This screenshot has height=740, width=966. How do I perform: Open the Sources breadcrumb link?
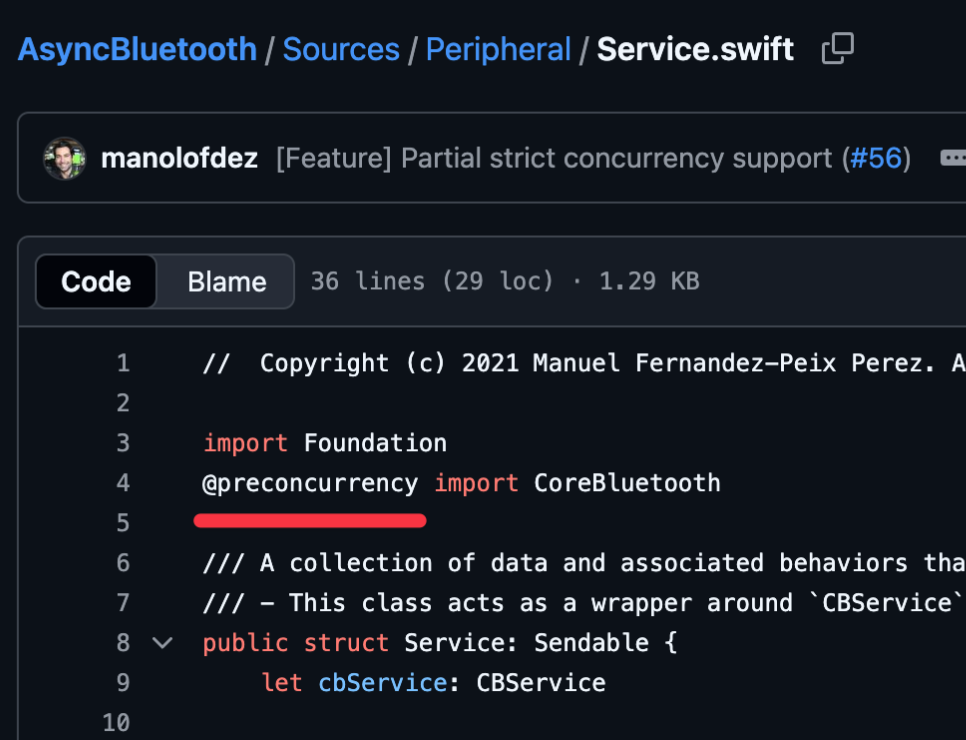341,49
